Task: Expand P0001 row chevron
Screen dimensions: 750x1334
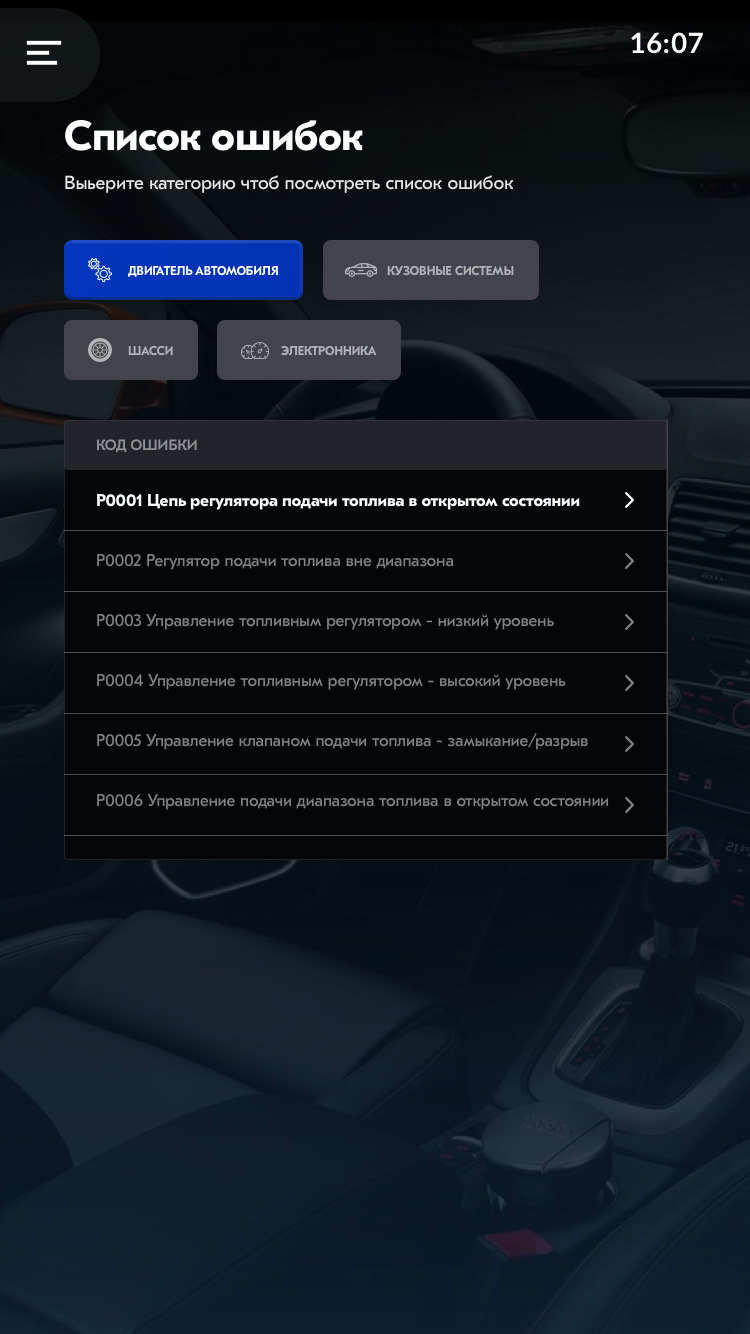Action: coord(629,500)
